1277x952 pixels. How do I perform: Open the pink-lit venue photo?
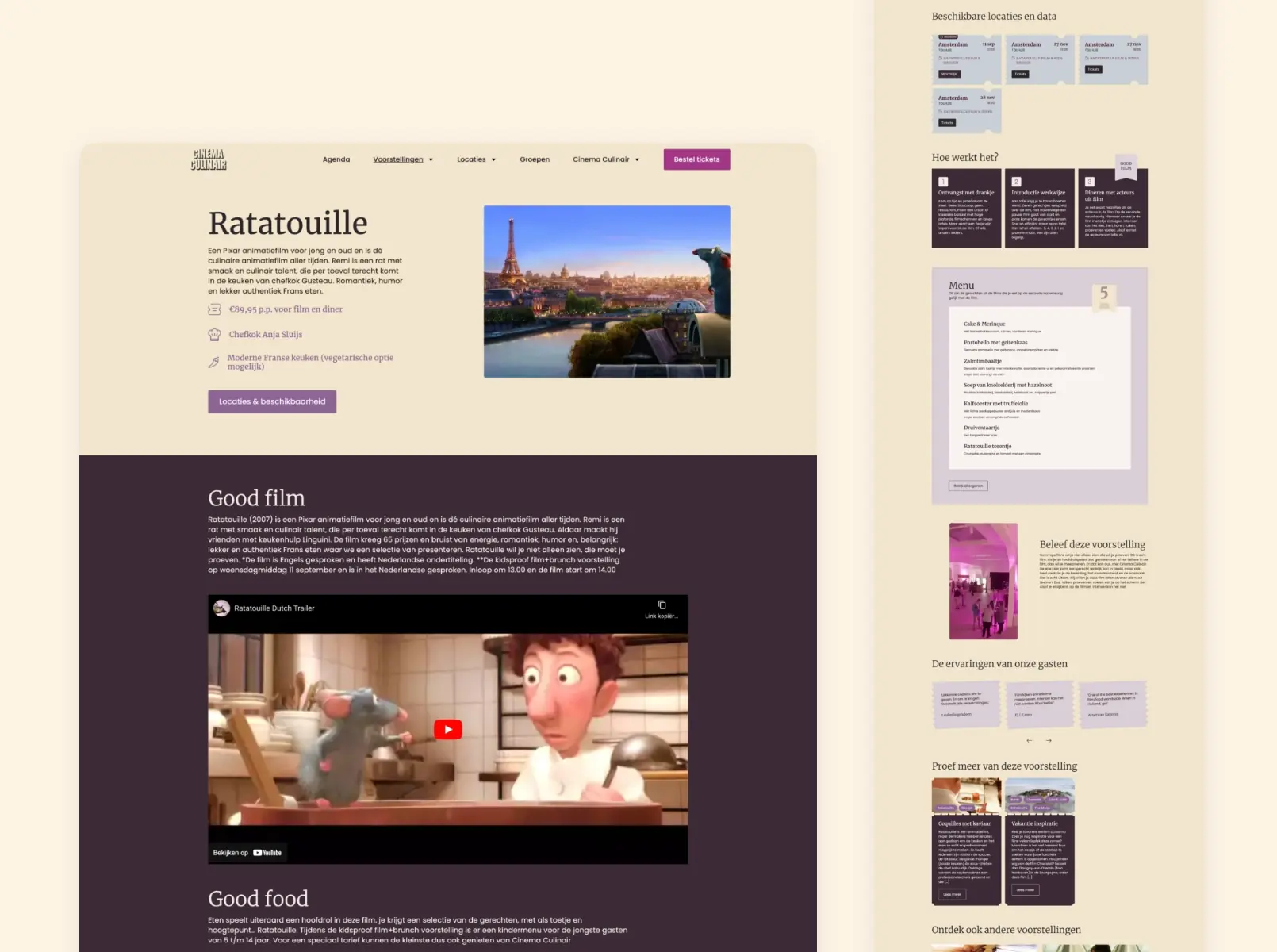coord(984,581)
